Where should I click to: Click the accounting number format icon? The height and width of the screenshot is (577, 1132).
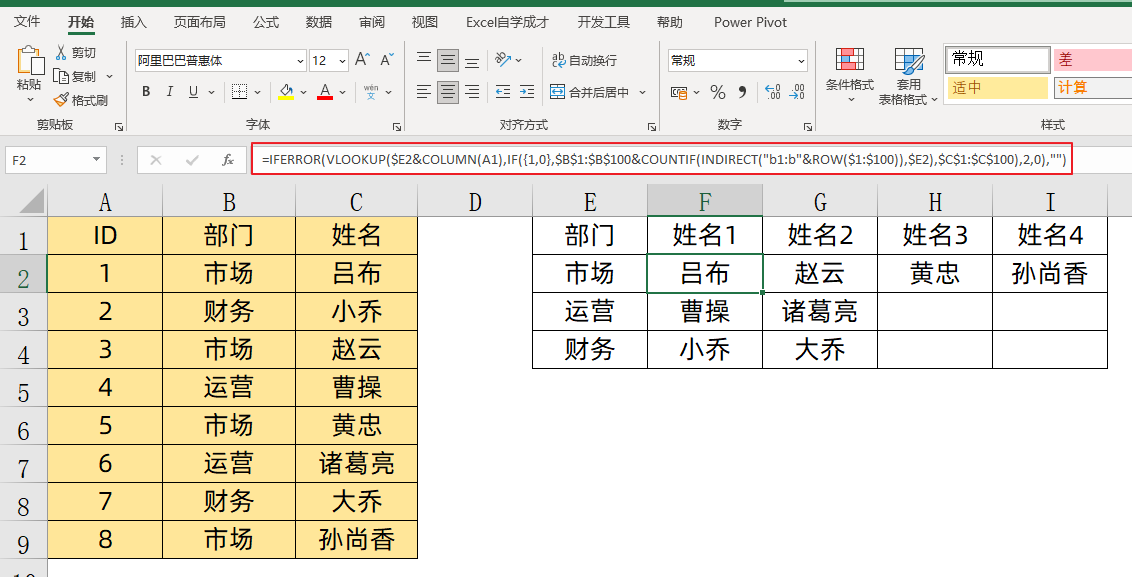tap(679, 92)
